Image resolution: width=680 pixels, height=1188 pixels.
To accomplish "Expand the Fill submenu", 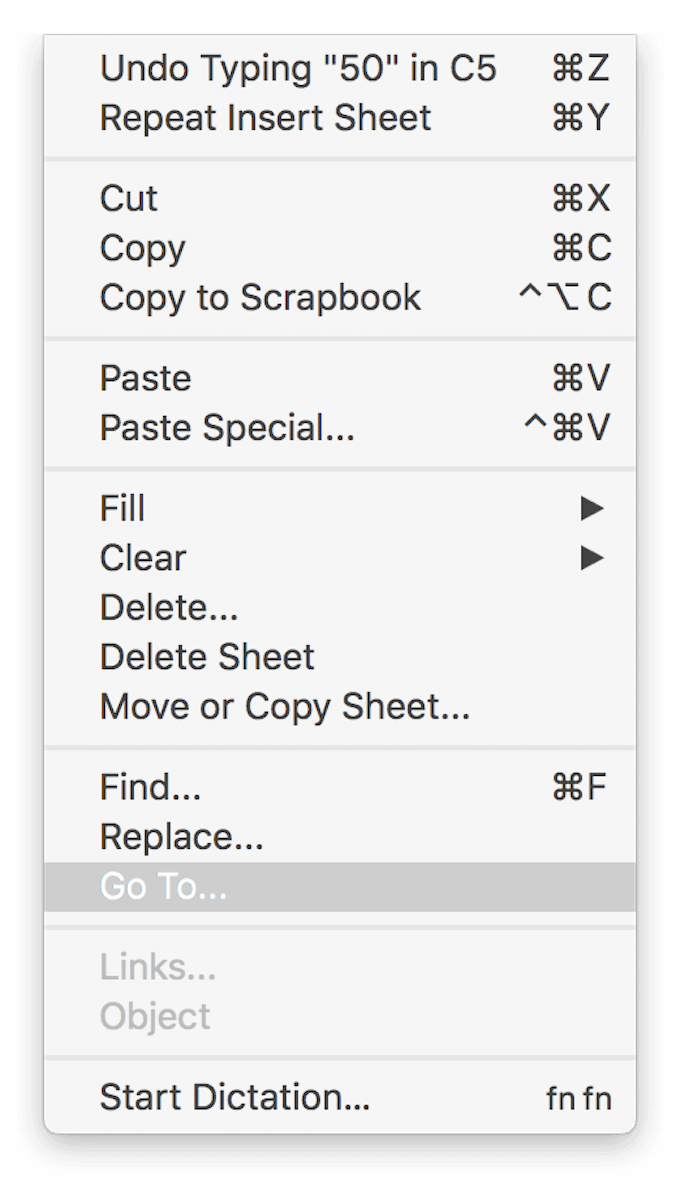I will click(x=123, y=508).
